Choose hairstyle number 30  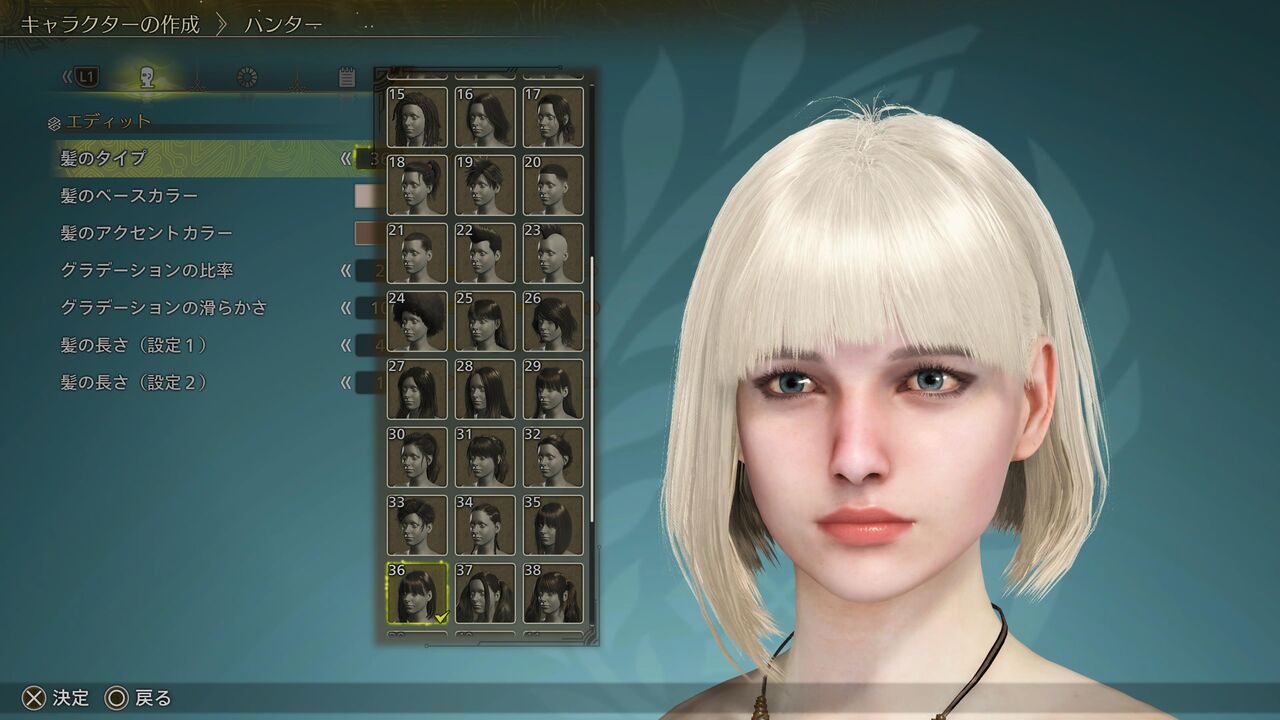pos(417,457)
